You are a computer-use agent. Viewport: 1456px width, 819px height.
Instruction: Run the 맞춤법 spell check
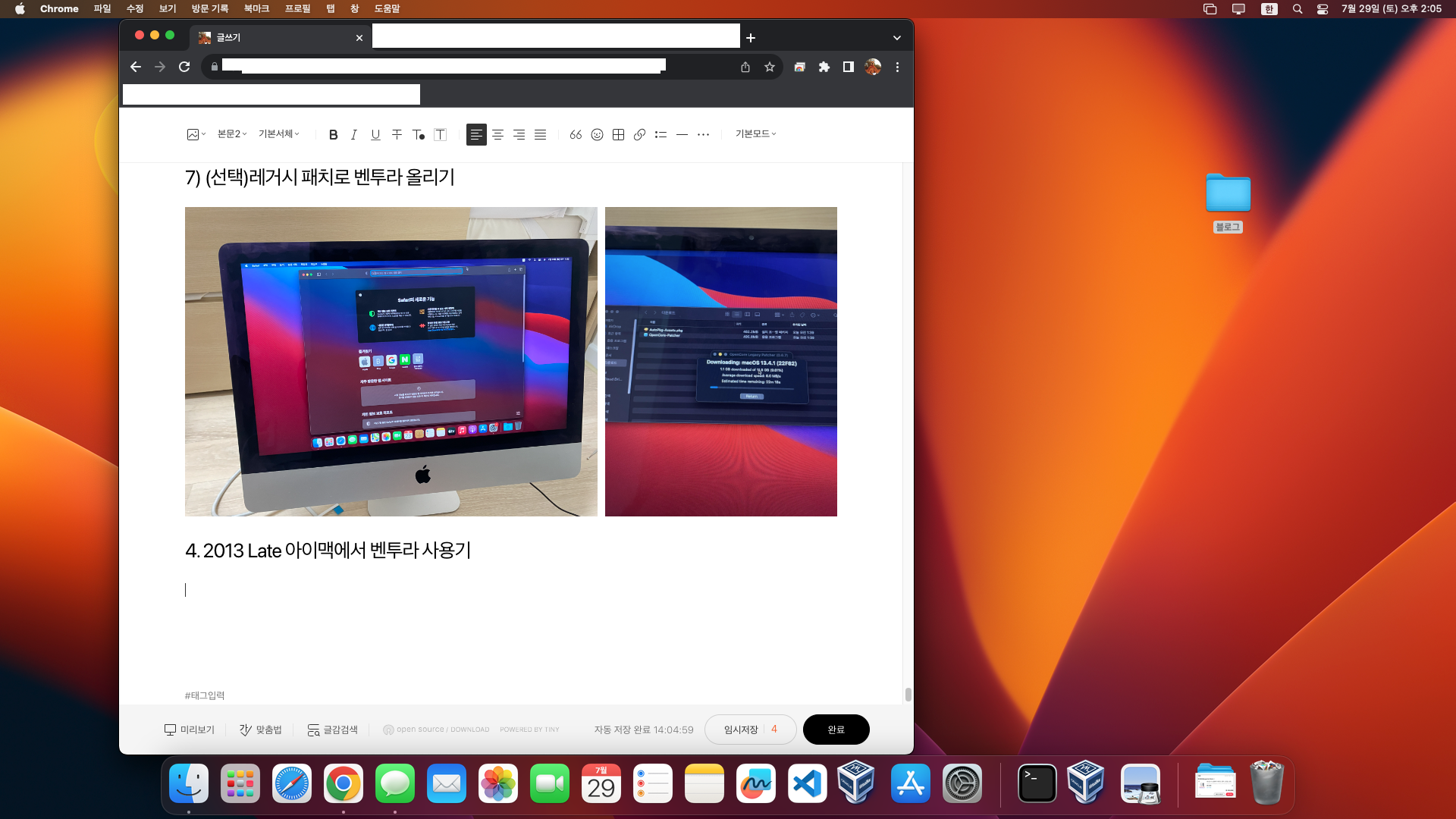261,730
